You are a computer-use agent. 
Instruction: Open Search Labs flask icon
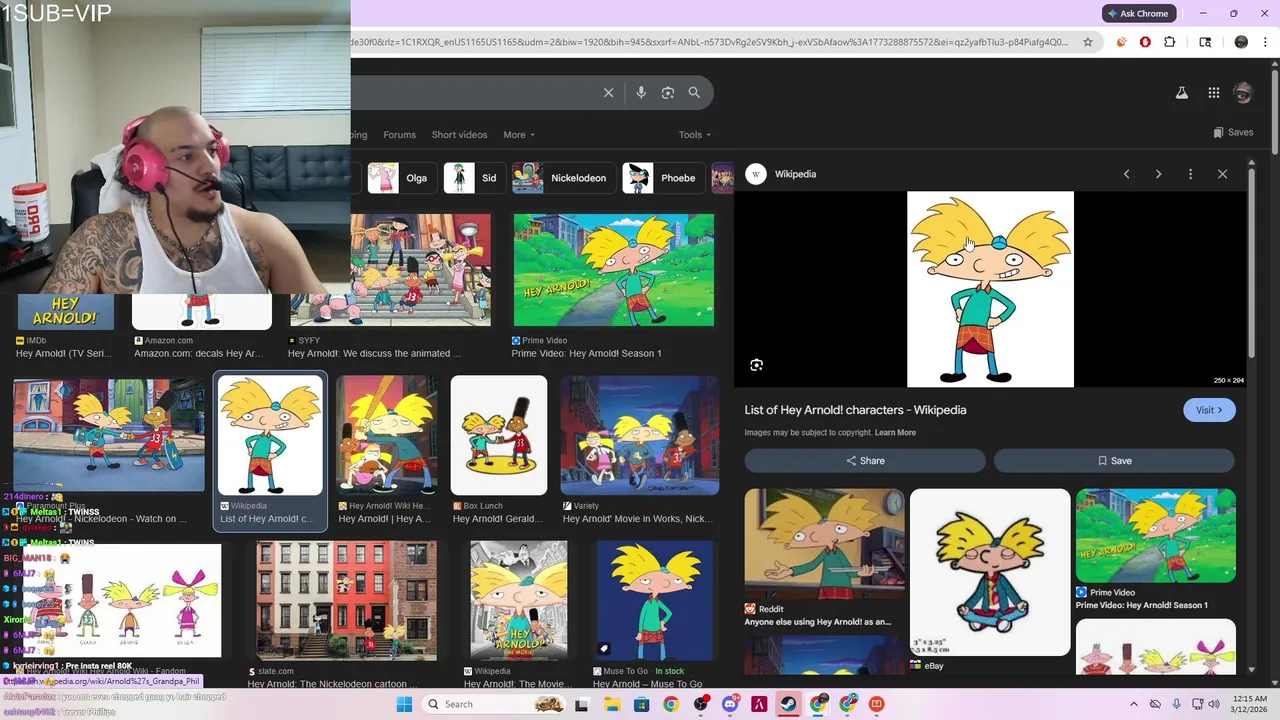click(1181, 93)
